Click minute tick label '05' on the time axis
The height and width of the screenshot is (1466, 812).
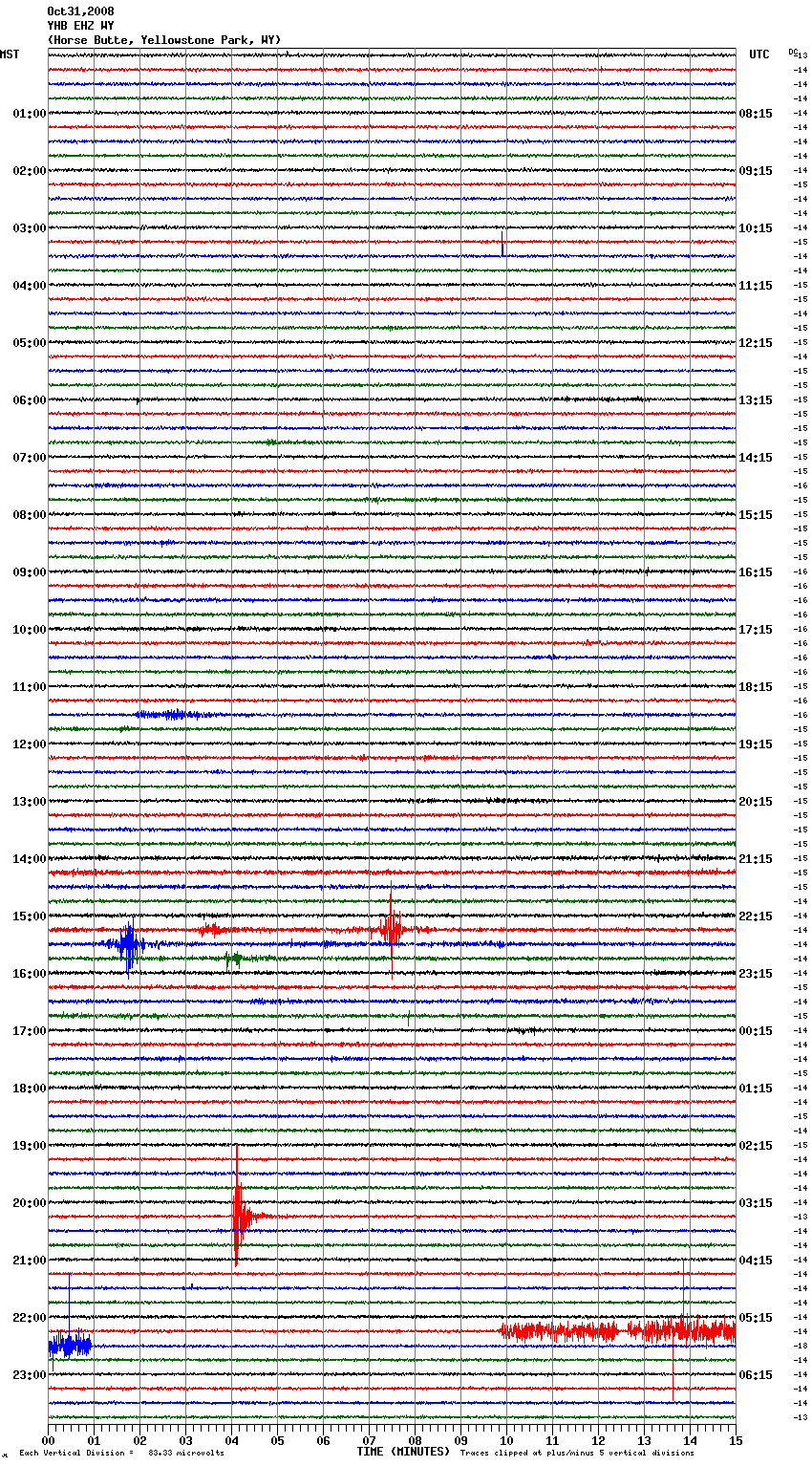click(277, 1441)
